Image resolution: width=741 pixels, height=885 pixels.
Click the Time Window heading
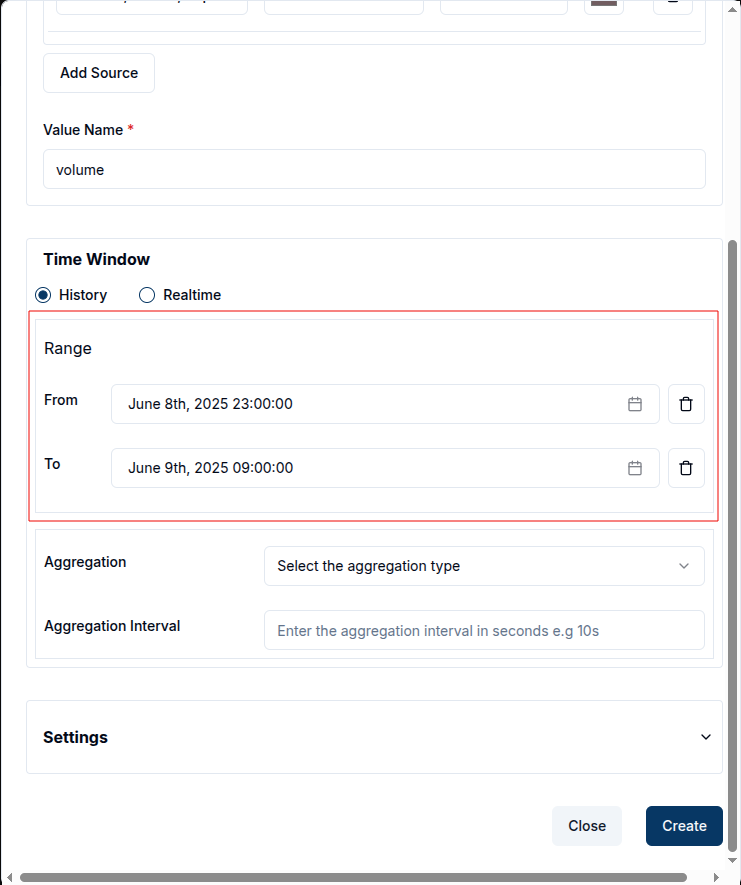pyautogui.click(x=97, y=259)
